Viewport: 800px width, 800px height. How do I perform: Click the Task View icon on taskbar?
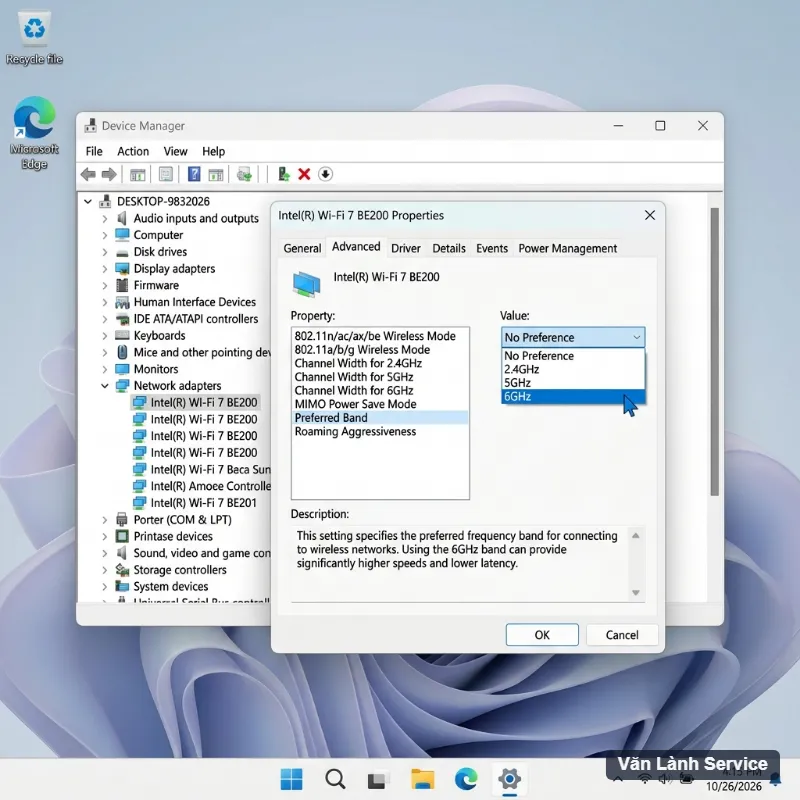coord(378,780)
